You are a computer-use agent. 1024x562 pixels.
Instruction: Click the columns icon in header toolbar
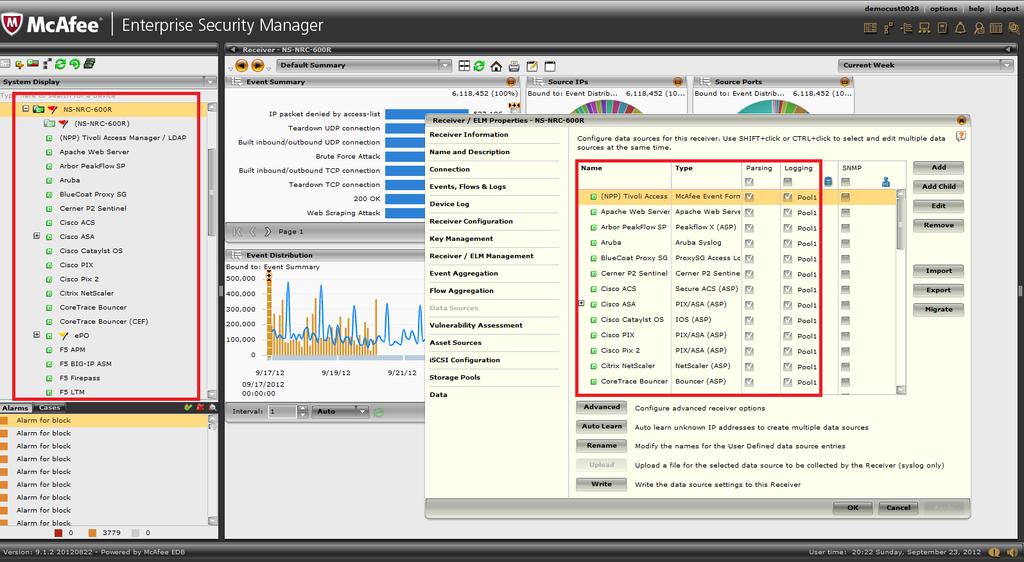click(x=996, y=27)
